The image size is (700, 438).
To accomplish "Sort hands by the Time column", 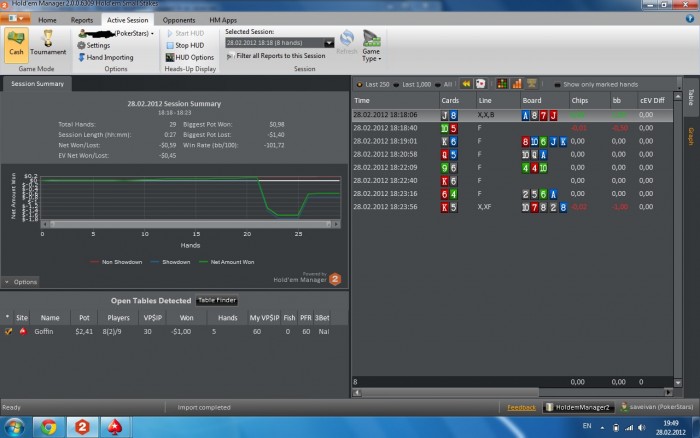I will pyautogui.click(x=395, y=100).
